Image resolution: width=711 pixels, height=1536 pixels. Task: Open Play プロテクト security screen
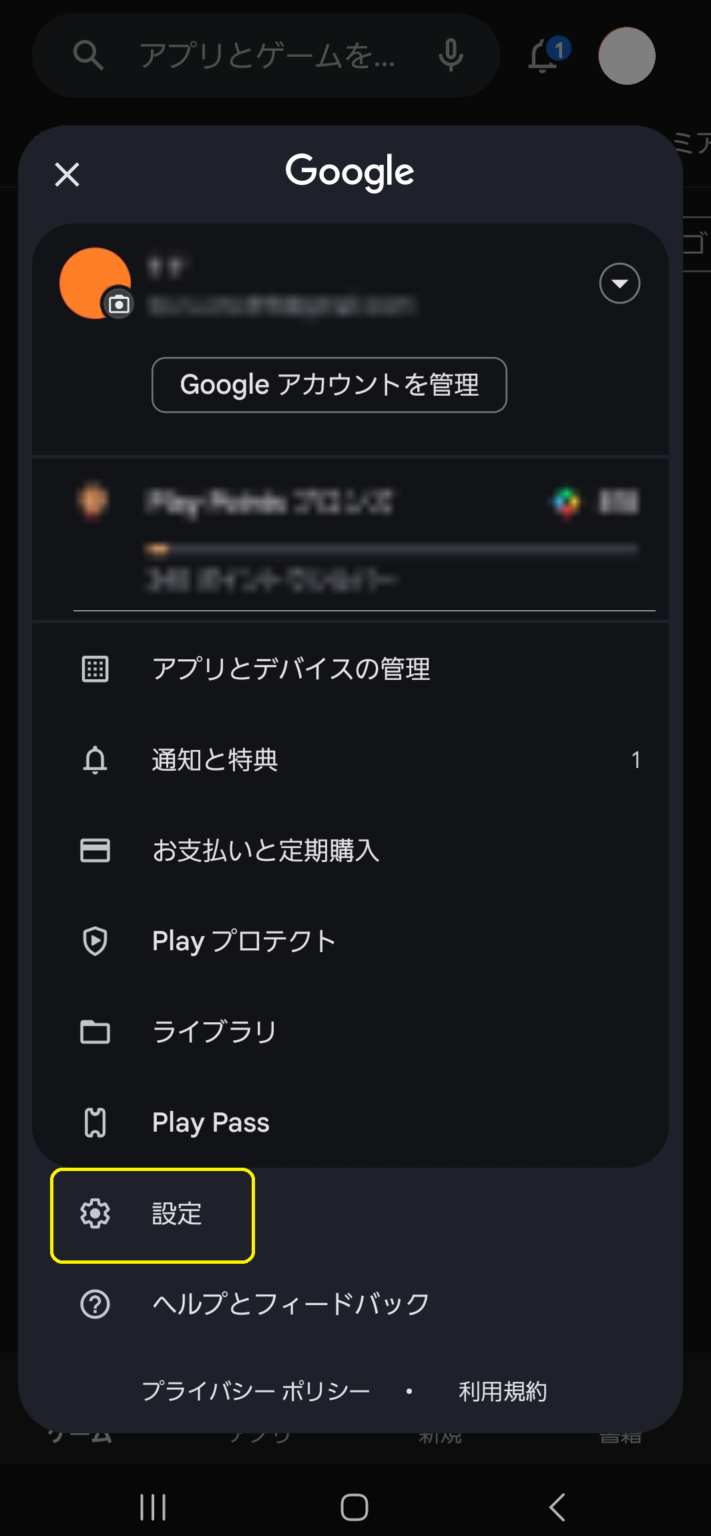[x=242, y=941]
